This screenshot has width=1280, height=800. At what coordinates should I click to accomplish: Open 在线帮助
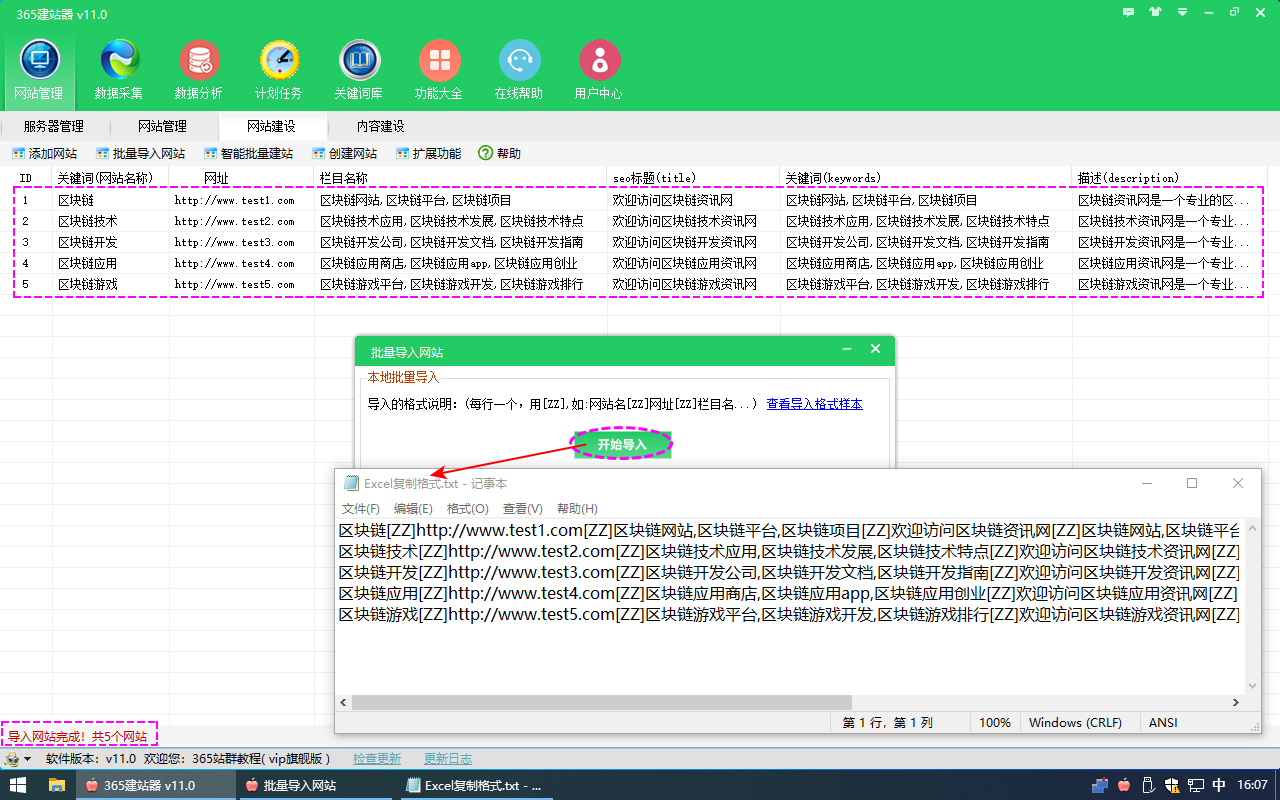coord(519,70)
